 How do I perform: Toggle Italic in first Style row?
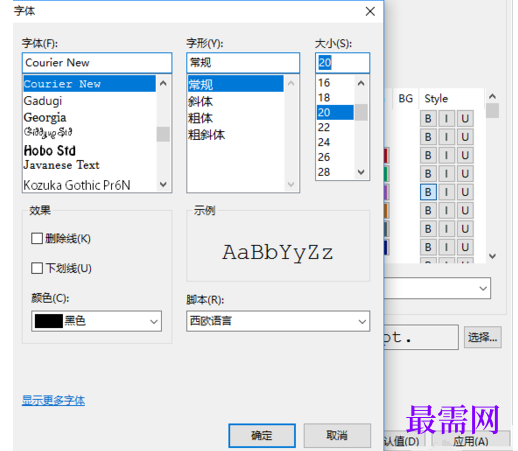447,119
